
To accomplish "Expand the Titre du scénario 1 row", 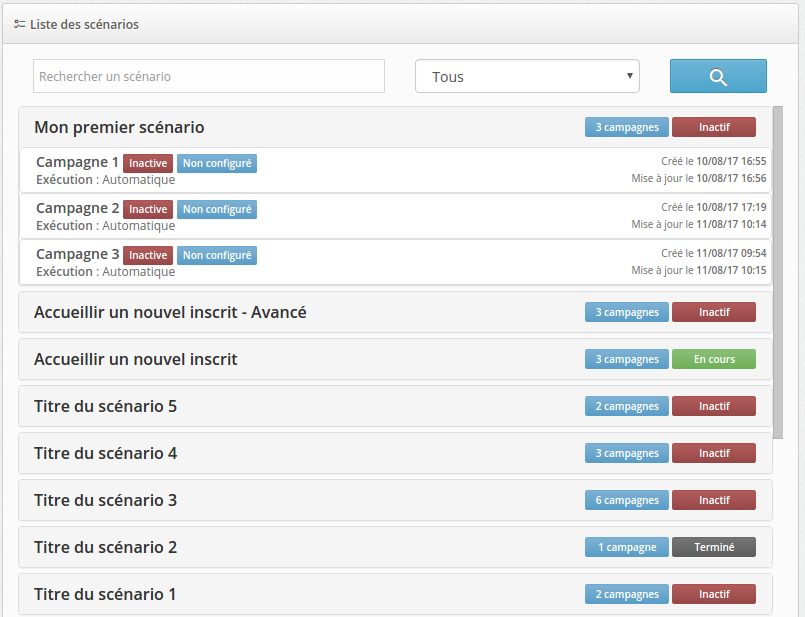I will tap(105, 594).
